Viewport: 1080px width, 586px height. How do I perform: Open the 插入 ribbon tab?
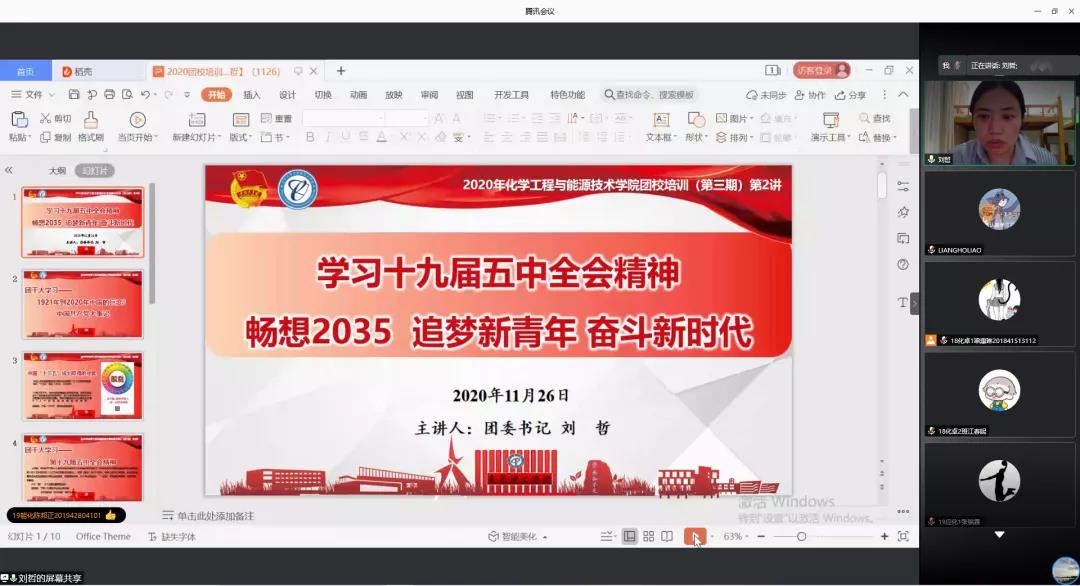click(x=252, y=95)
